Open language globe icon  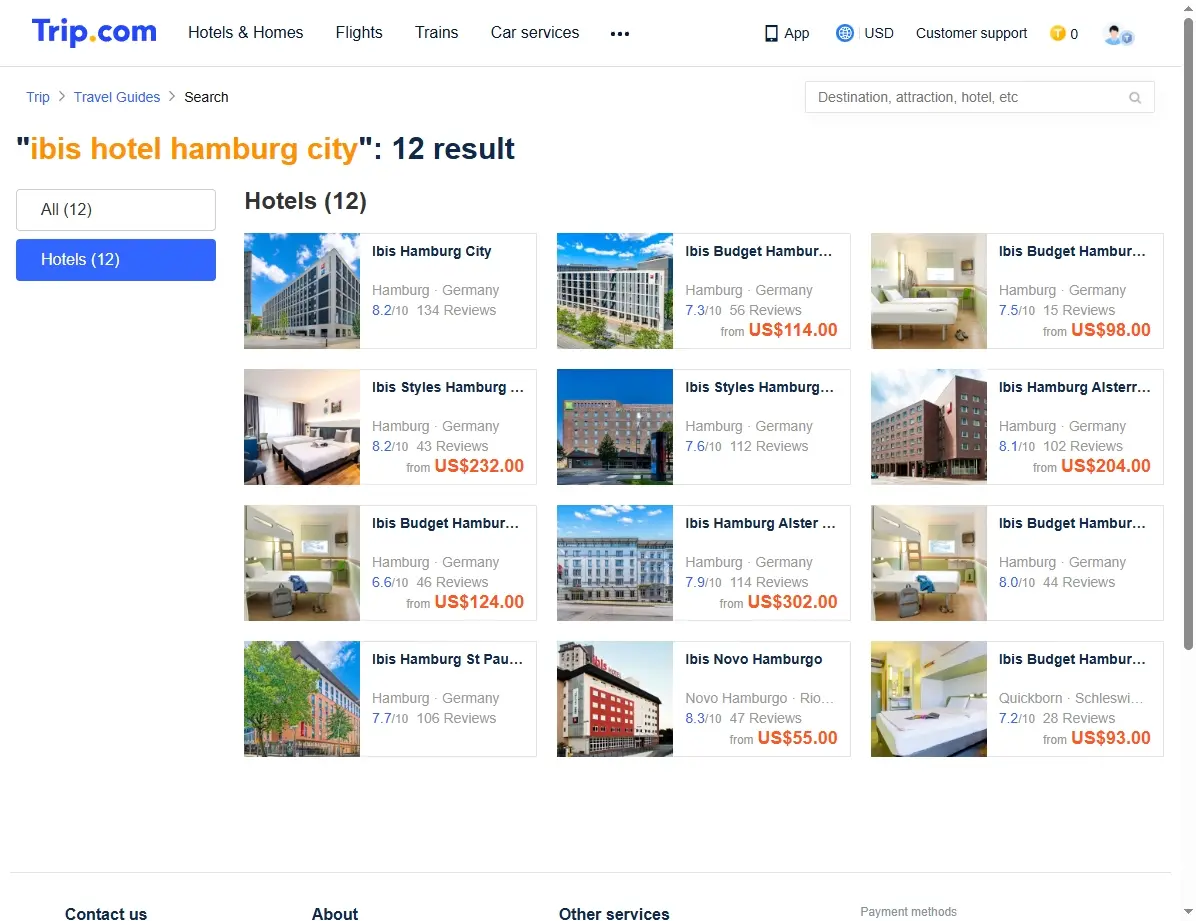(x=844, y=33)
